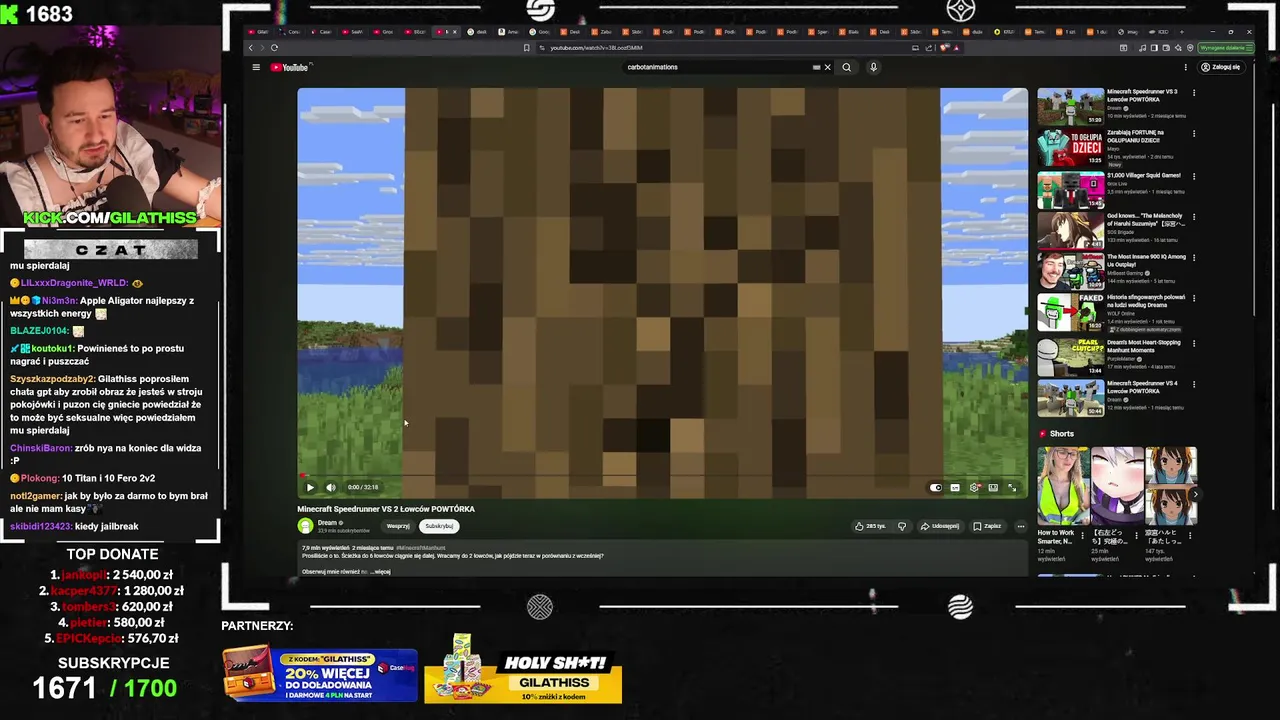Go back with the browser back arrow
Screen dimensions: 1280x720
(x=251, y=47)
